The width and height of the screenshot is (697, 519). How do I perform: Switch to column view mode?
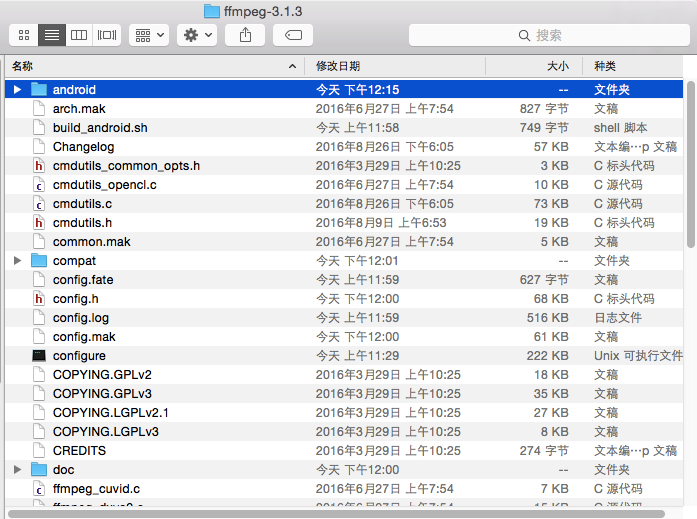79,35
